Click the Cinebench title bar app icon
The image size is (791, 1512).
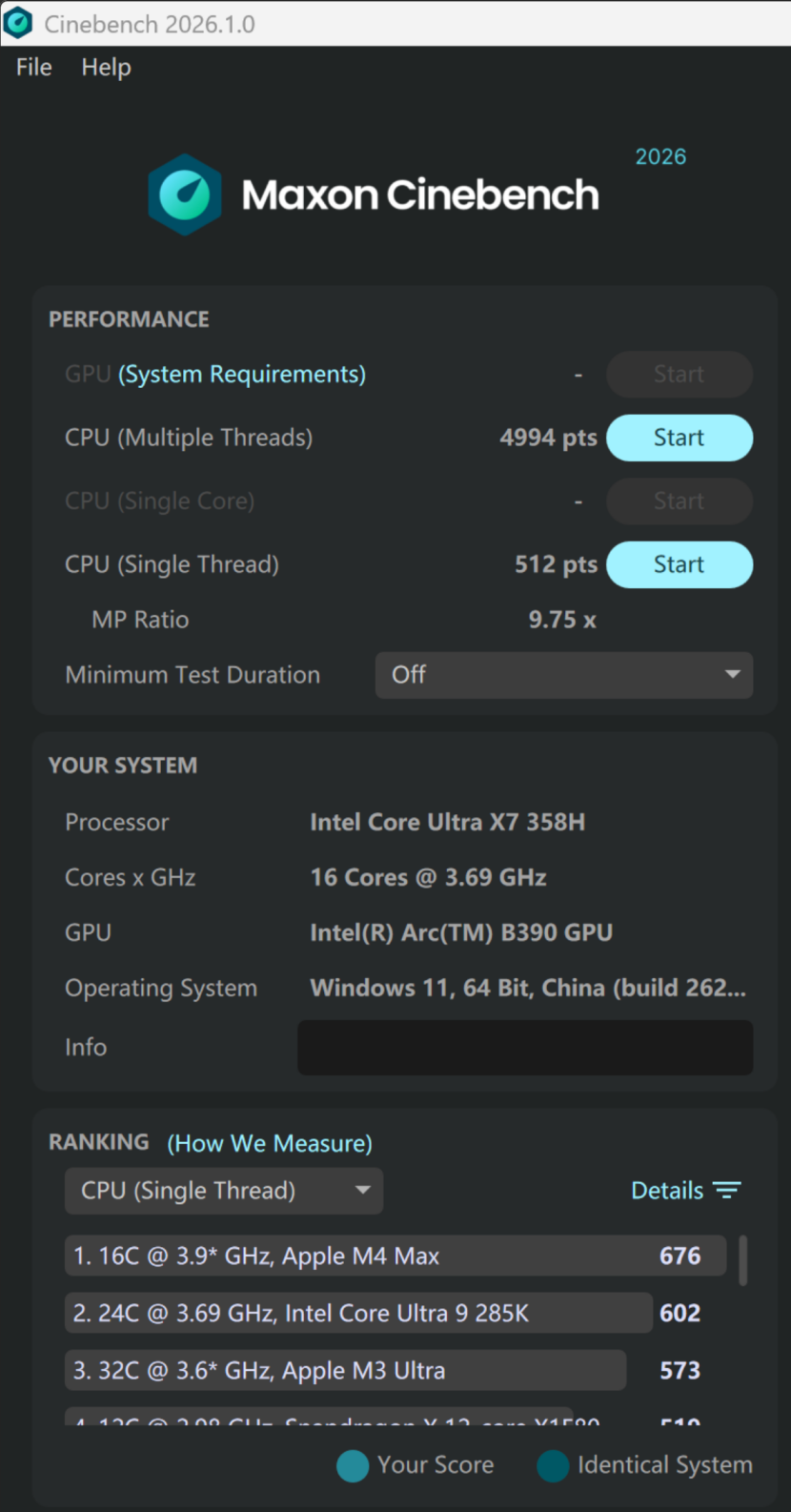click(x=18, y=24)
